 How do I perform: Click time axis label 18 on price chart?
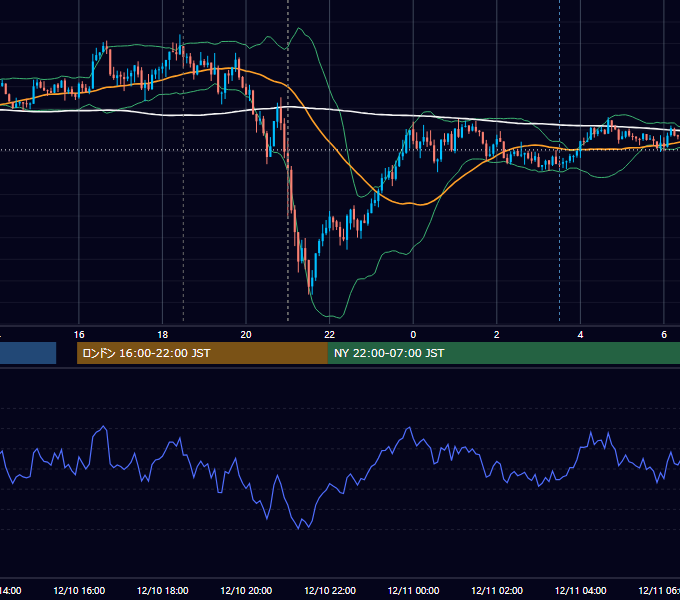[163, 335]
